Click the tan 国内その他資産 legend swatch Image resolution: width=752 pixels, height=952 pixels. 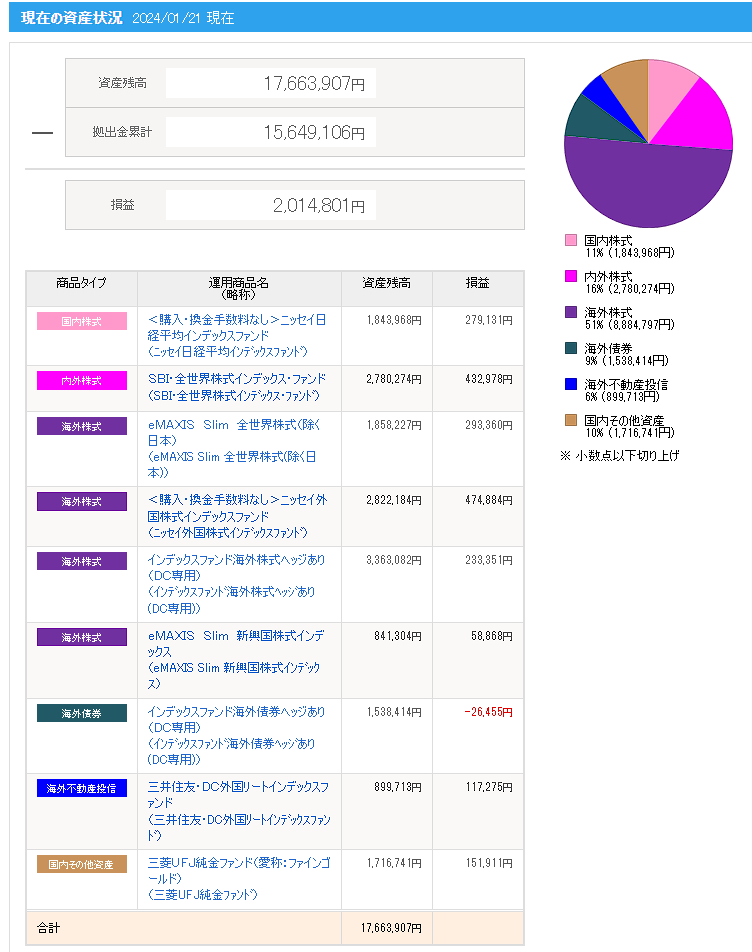click(571, 420)
